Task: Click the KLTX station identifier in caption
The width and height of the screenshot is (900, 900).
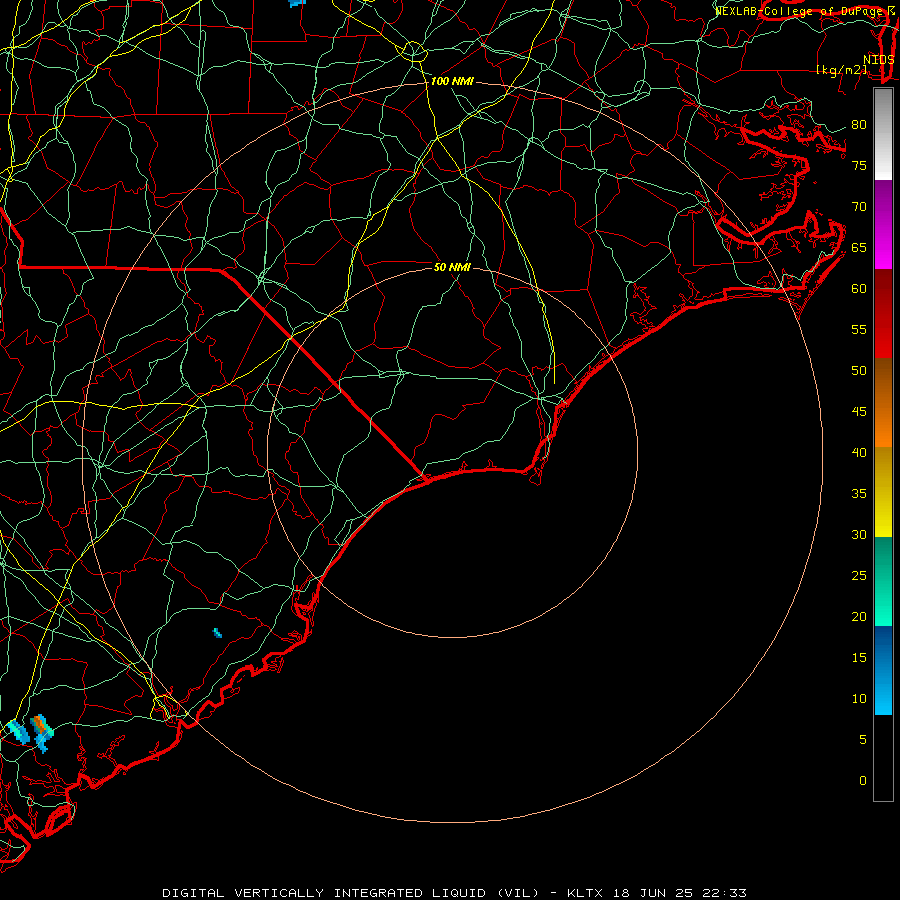Action: point(585,893)
